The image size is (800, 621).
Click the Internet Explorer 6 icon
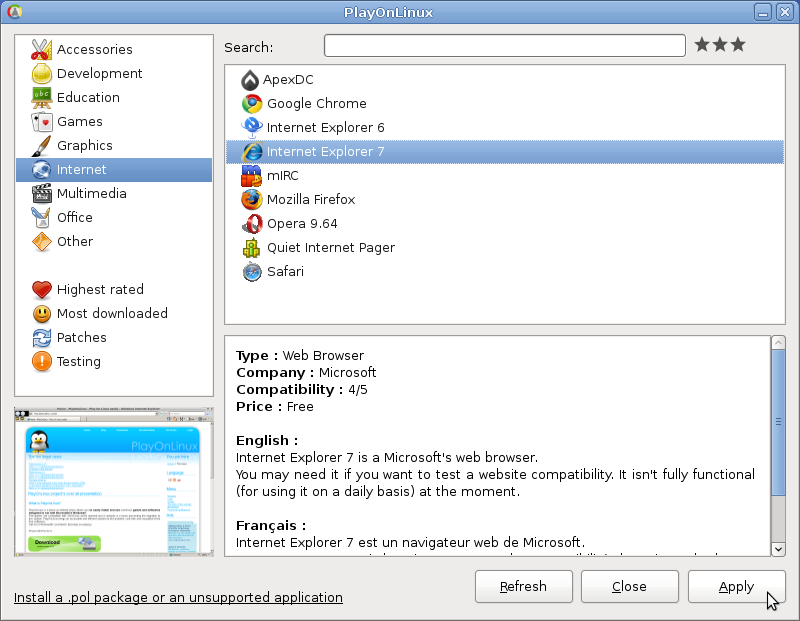tap(252, 128)
